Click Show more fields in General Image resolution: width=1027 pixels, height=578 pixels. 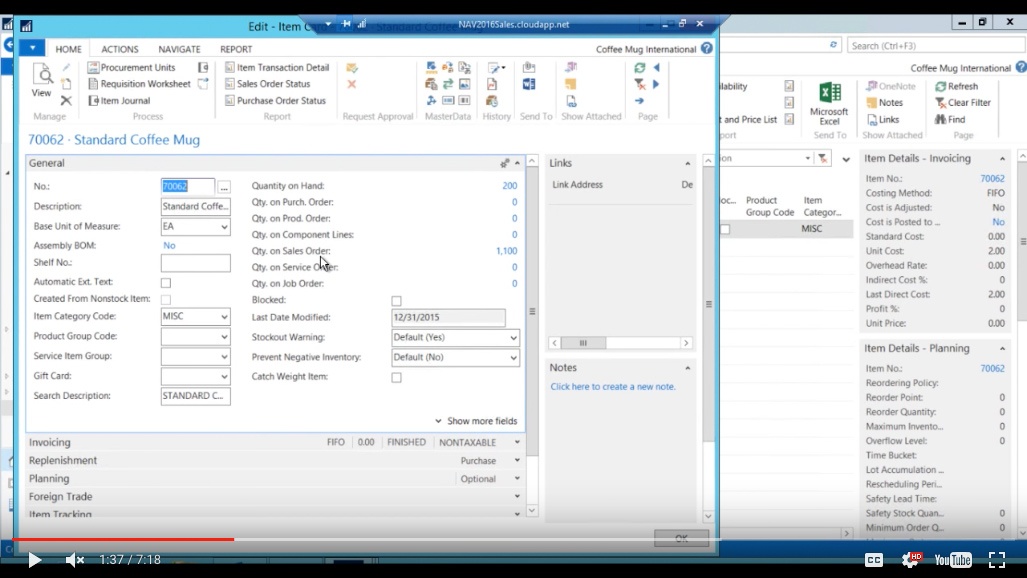point(476,421)
